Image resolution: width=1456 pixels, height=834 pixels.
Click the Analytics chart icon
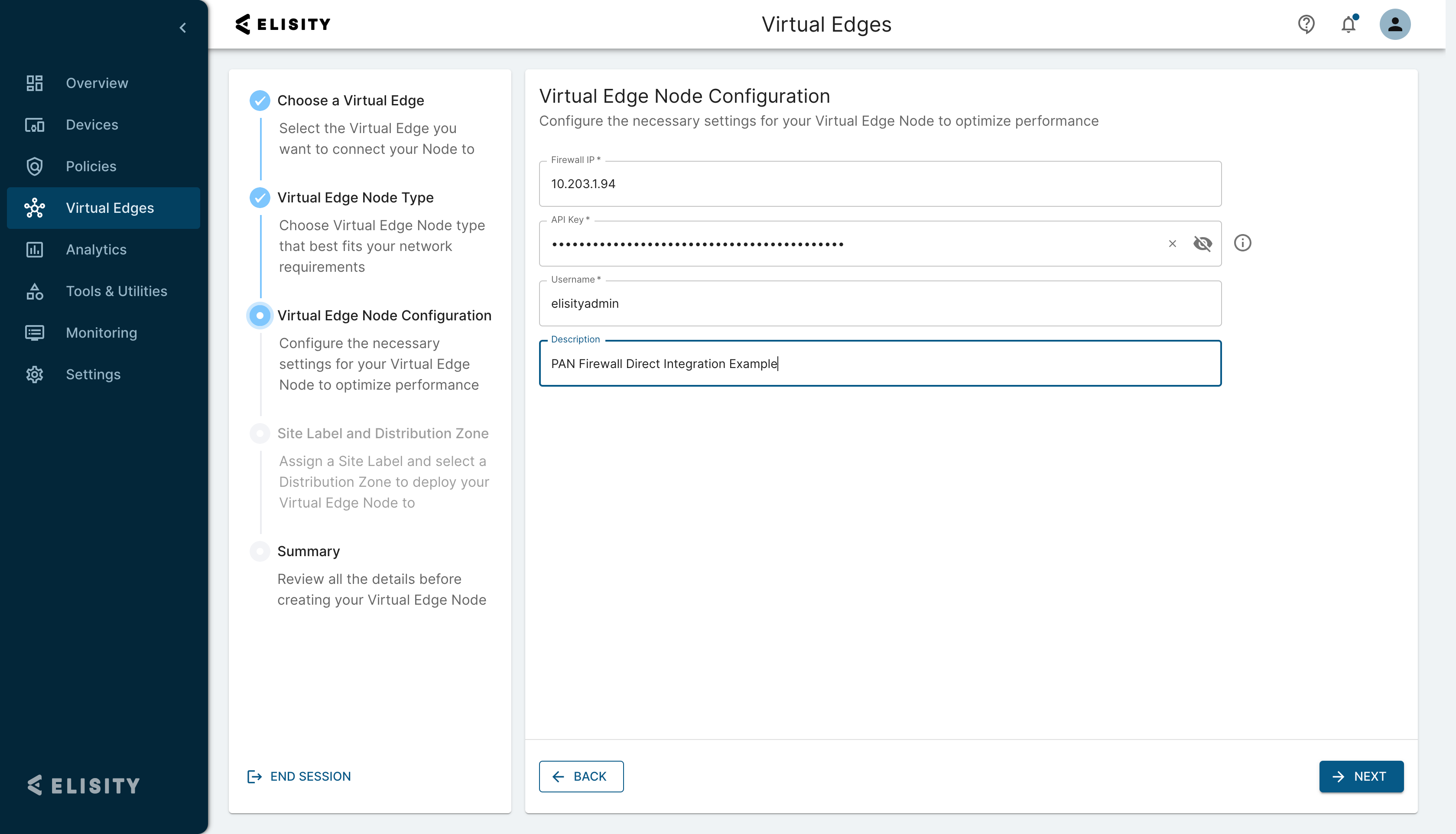pos(34,250)
